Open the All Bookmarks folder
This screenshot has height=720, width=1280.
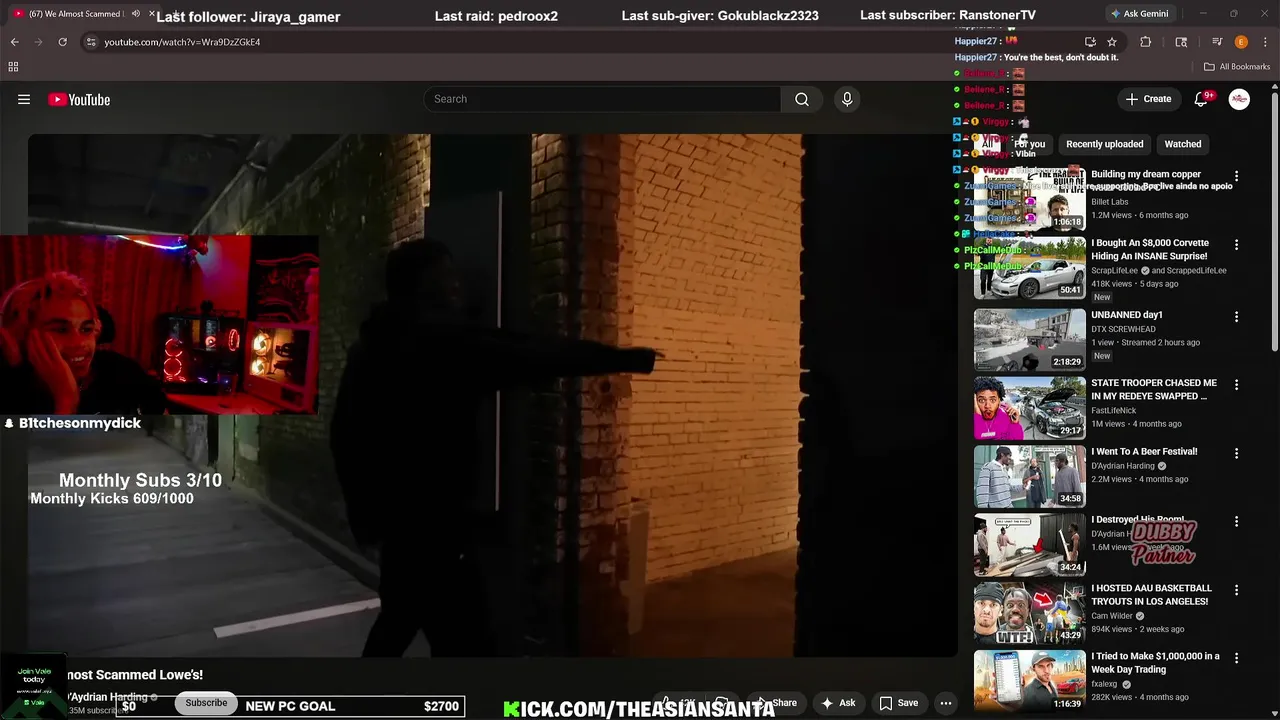click(1237, 67)
